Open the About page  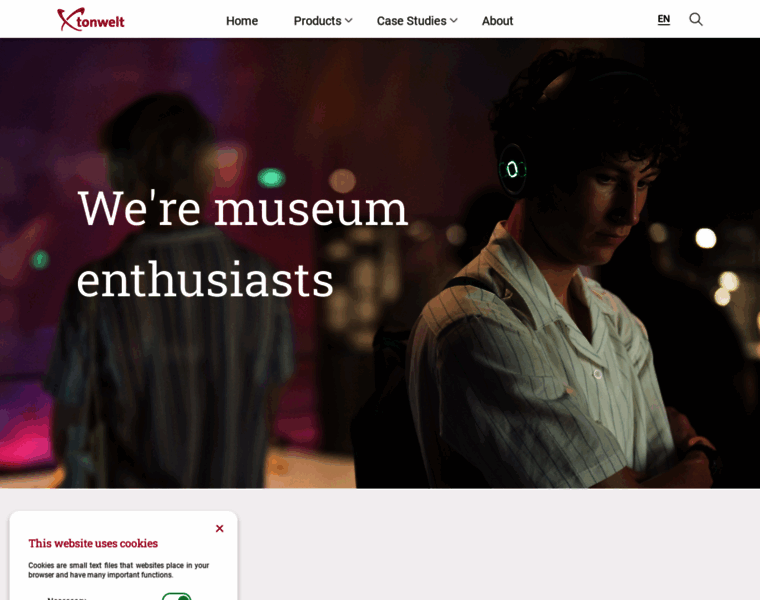[x=497, y=21]
